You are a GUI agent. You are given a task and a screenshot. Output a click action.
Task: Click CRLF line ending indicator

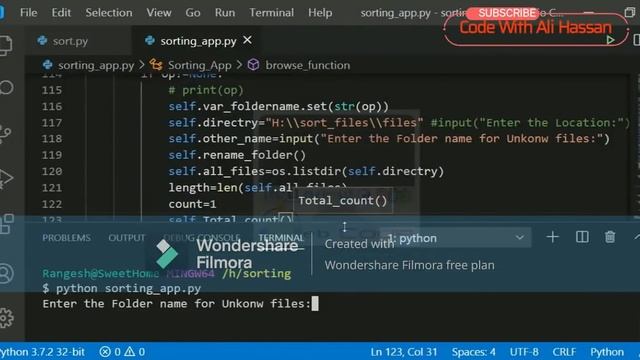tap(564, 352)
